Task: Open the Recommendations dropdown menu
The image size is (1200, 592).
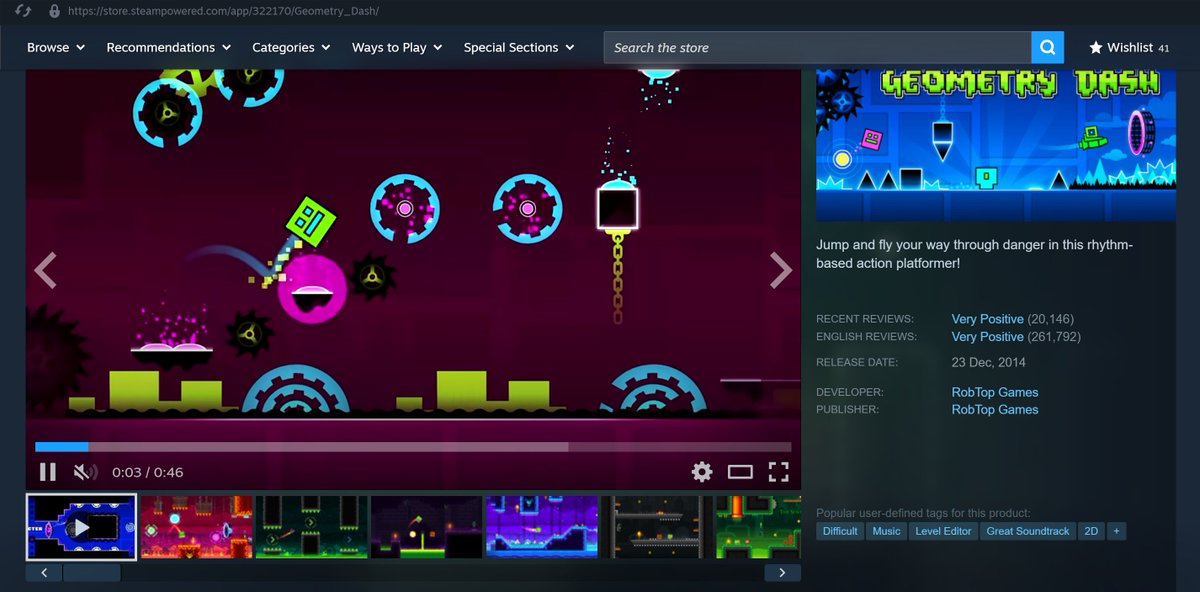Action: tap(169, 47)
